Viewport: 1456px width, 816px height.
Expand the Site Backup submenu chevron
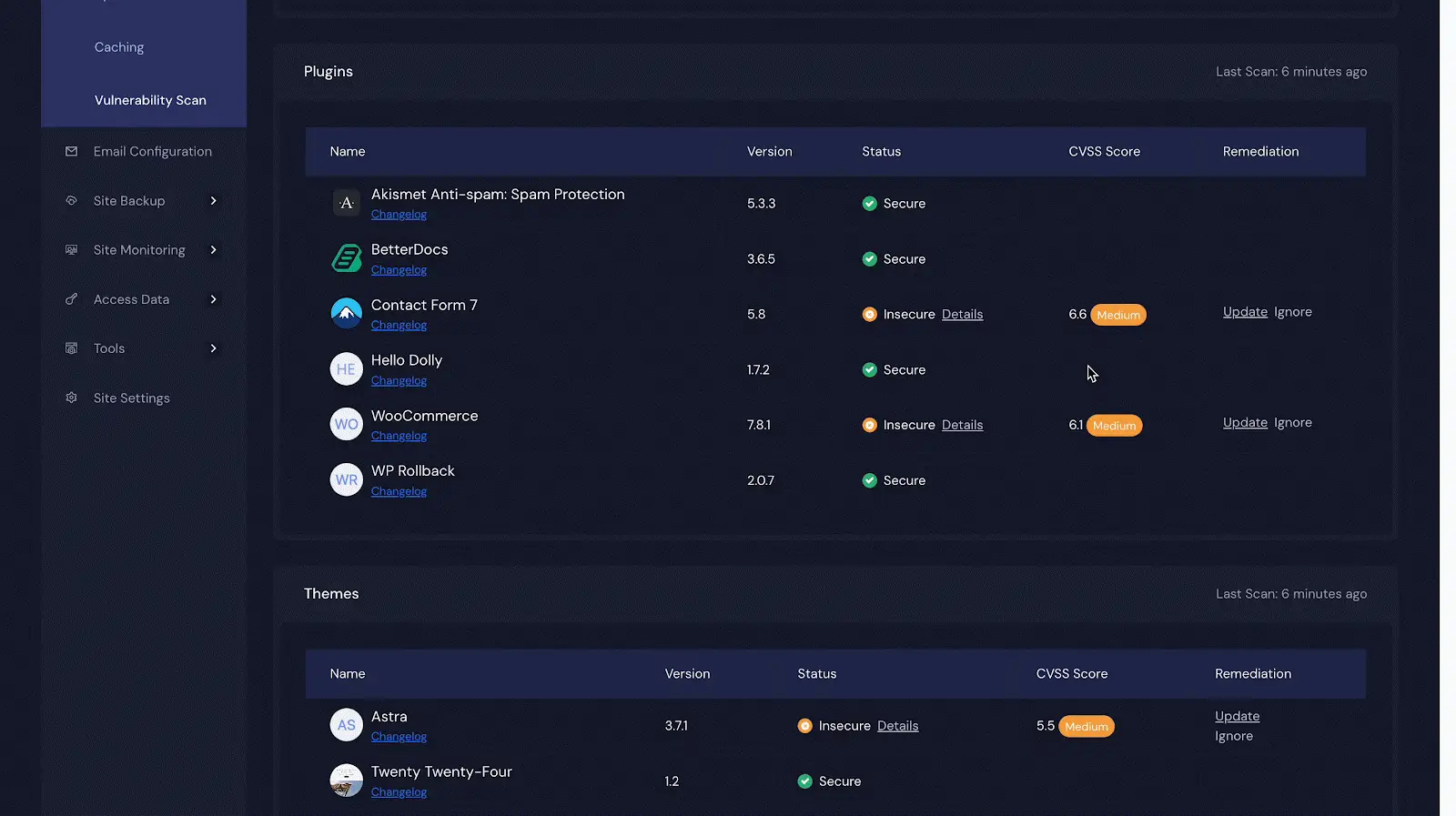pos(213,201)
